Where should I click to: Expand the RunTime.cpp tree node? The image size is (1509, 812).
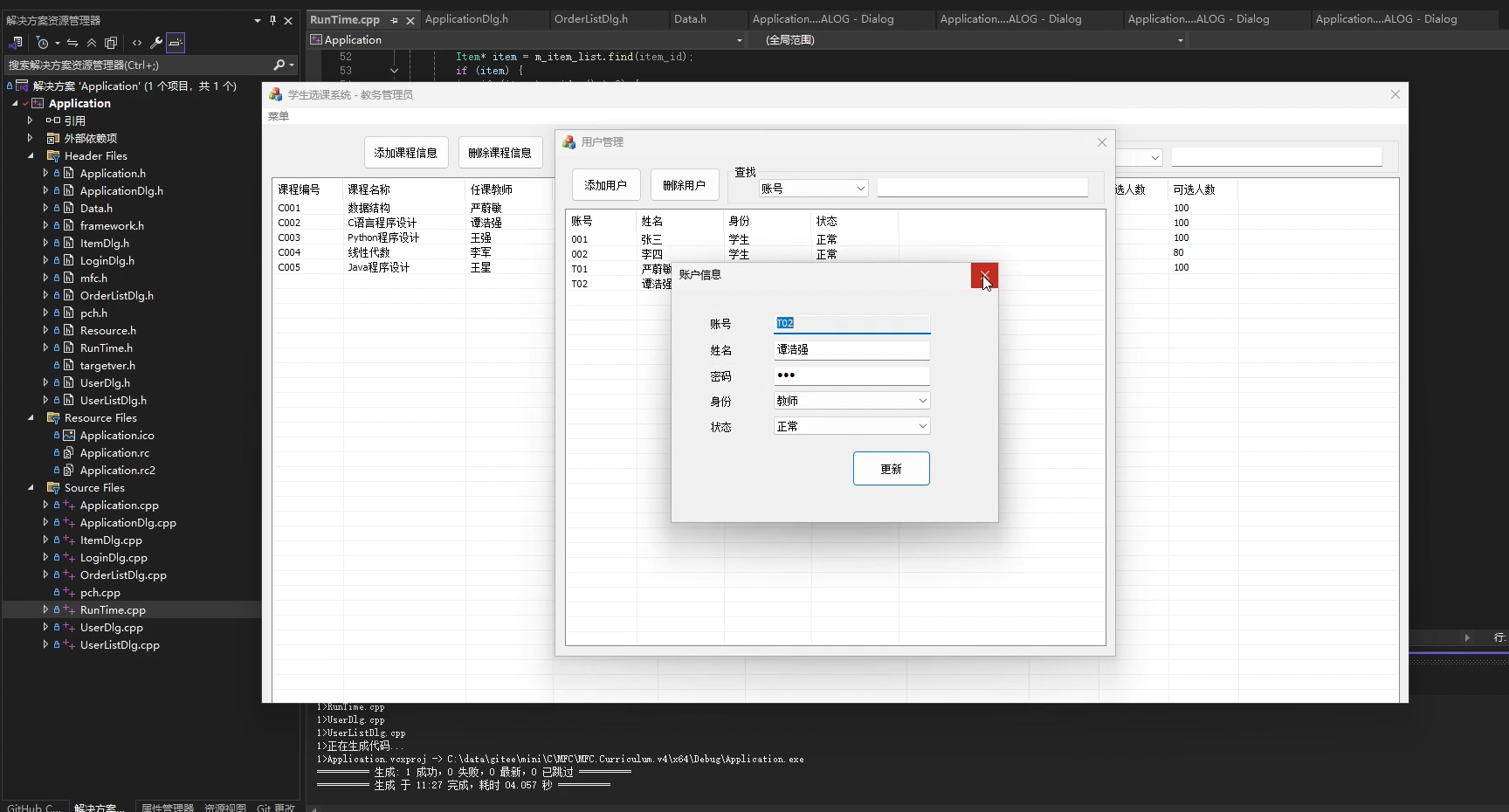[x=45, y=609]
